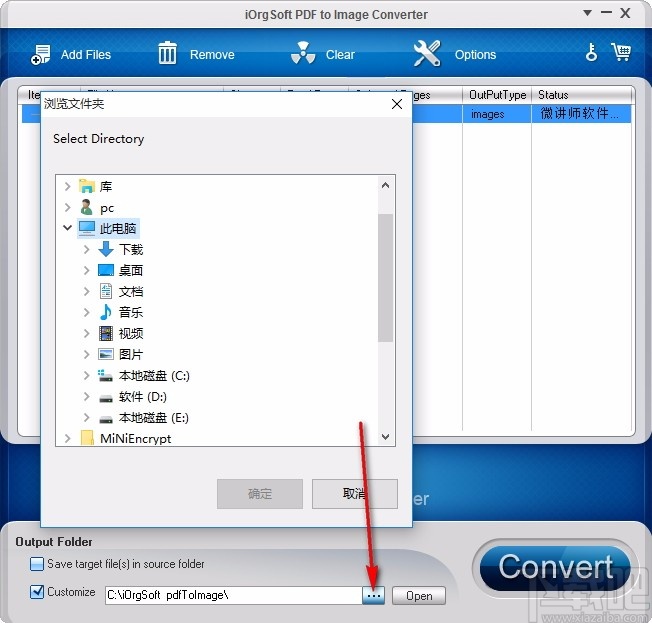Select the pc user folder name
This screenshot has height=623, width=652.
pyautogui.click(x=107, y=208)
